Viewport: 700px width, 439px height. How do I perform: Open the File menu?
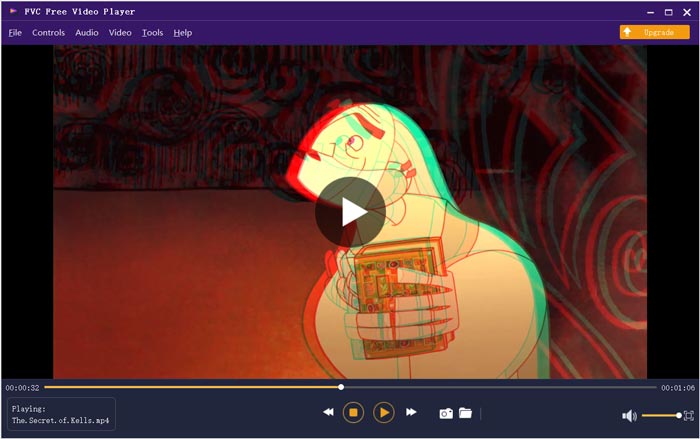pos(15,33)
